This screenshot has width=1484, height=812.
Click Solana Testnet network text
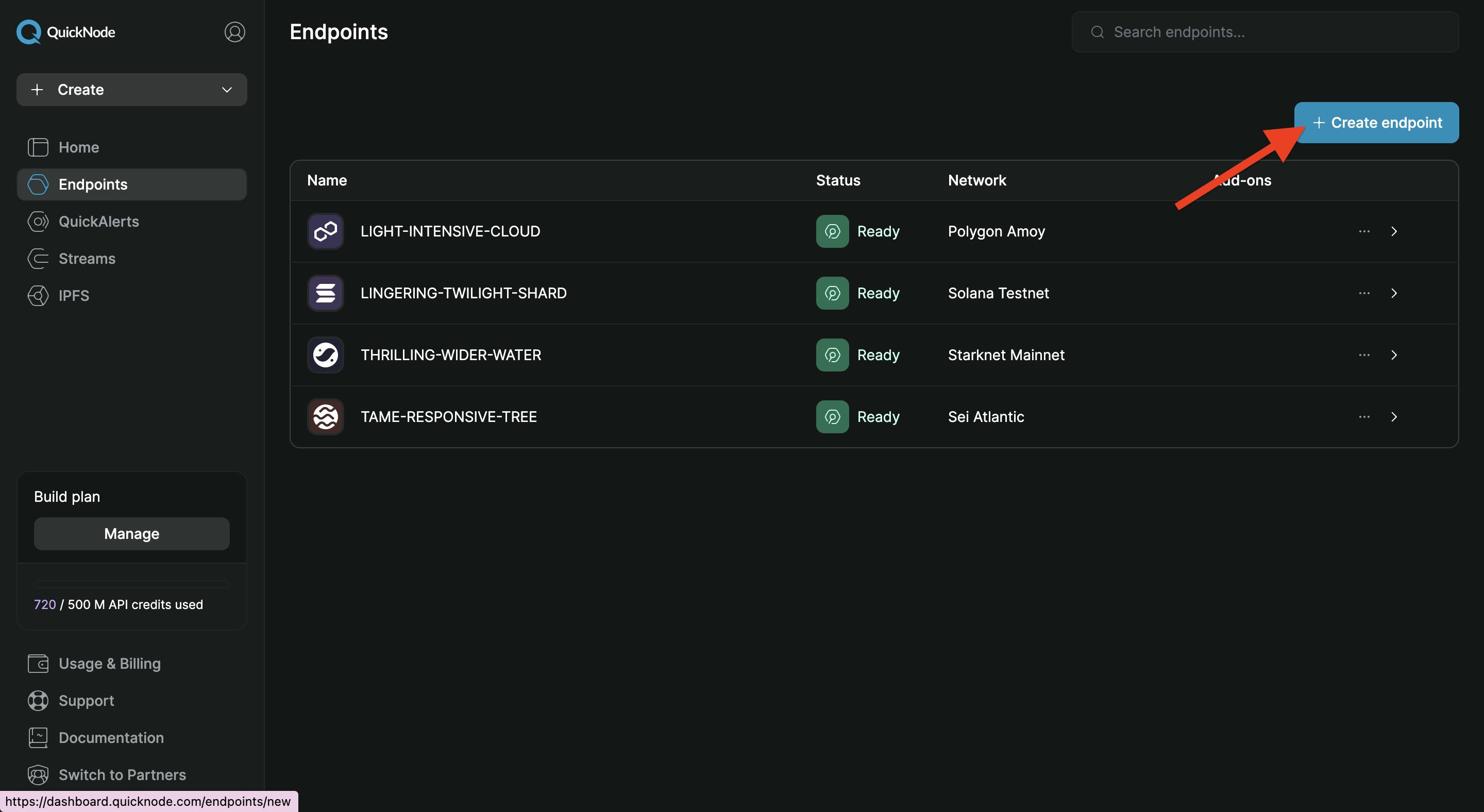pos(999,293)
